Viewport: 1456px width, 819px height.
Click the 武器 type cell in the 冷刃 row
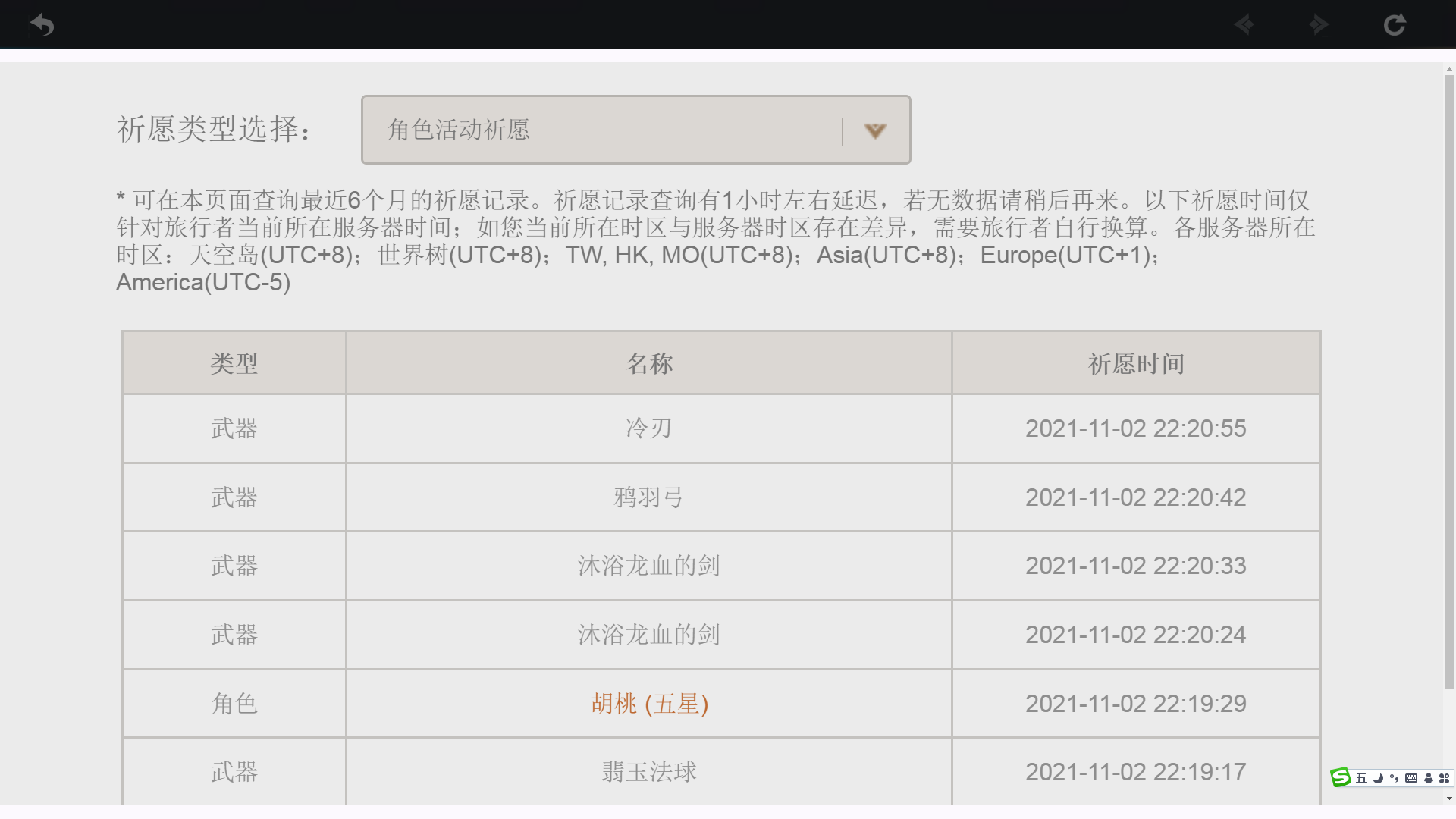pos(234,428)
